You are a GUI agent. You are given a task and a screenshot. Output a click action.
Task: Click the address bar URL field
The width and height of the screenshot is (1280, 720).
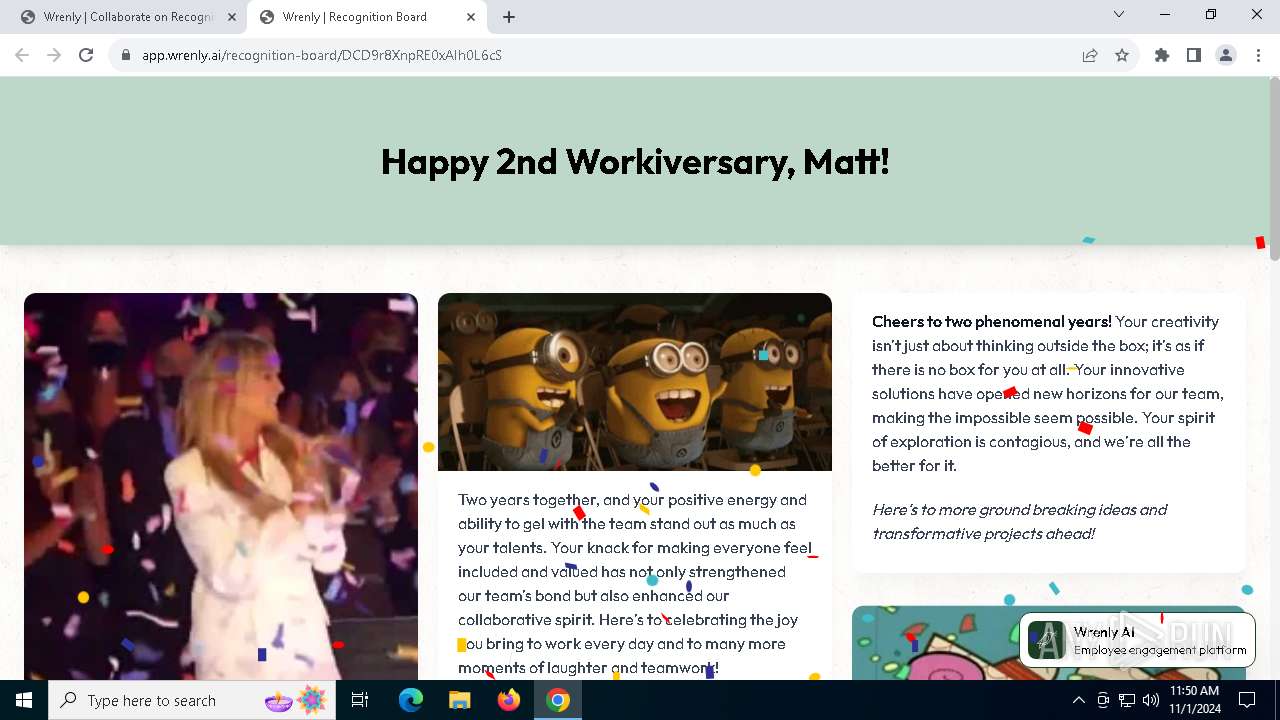(600, 55)
